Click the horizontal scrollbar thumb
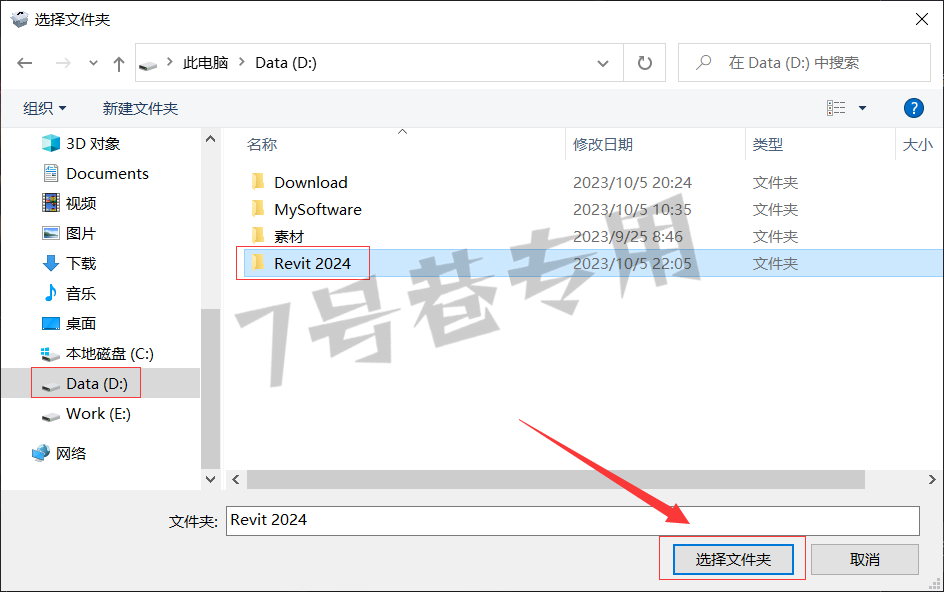944x592 pixels. [x=556, y=479]
